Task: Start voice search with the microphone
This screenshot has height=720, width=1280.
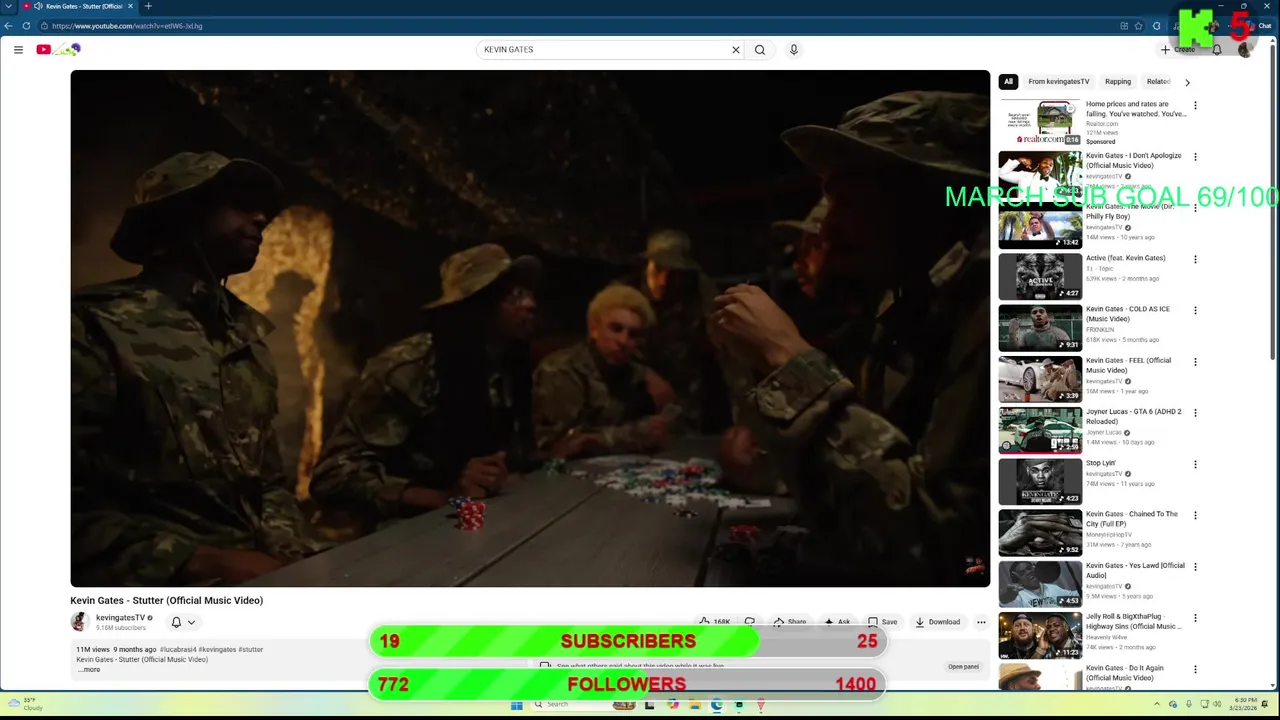Action: tap(794, 50)
